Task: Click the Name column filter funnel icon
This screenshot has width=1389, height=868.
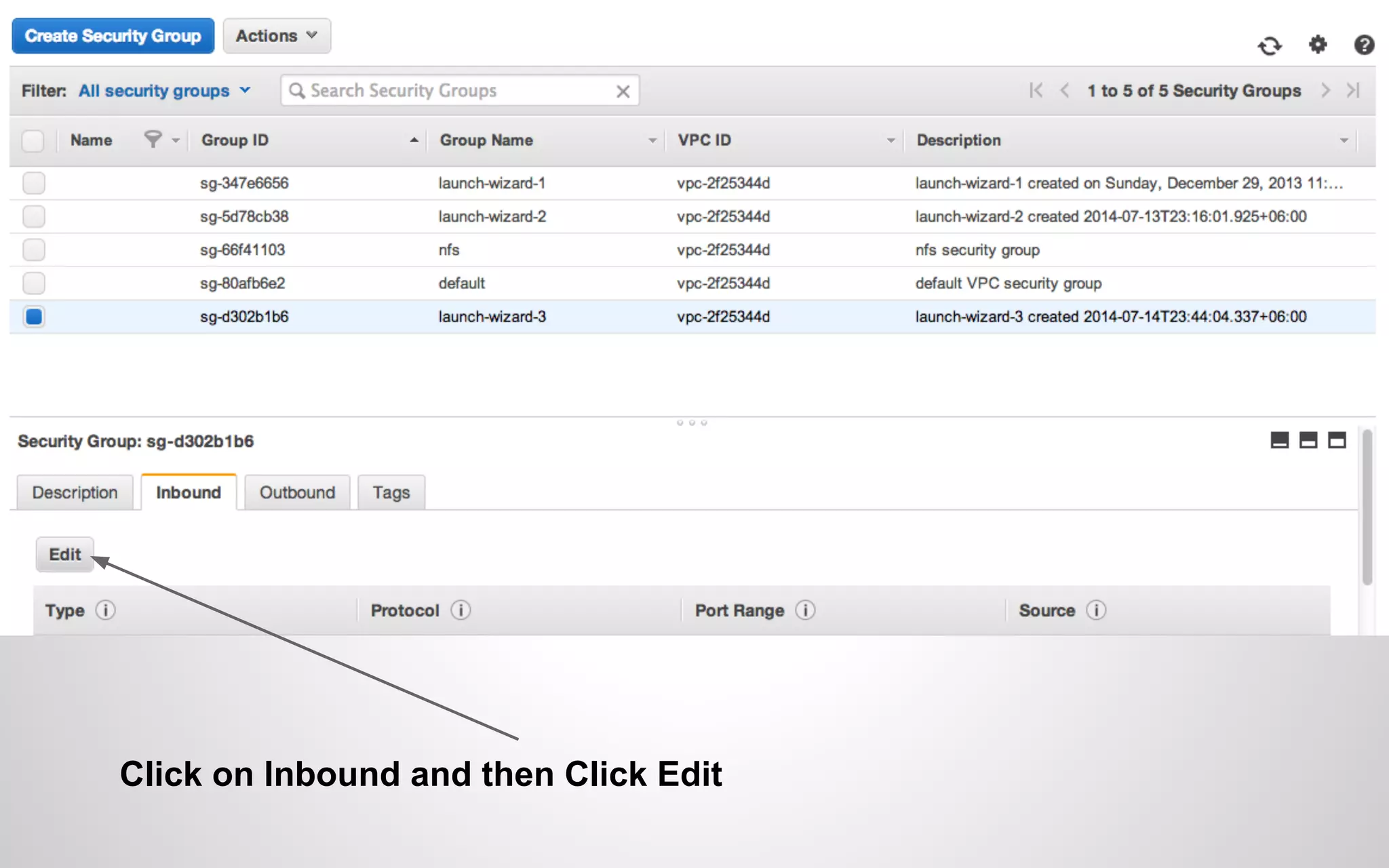Action: pyautogui.click(x=153, y=139)
